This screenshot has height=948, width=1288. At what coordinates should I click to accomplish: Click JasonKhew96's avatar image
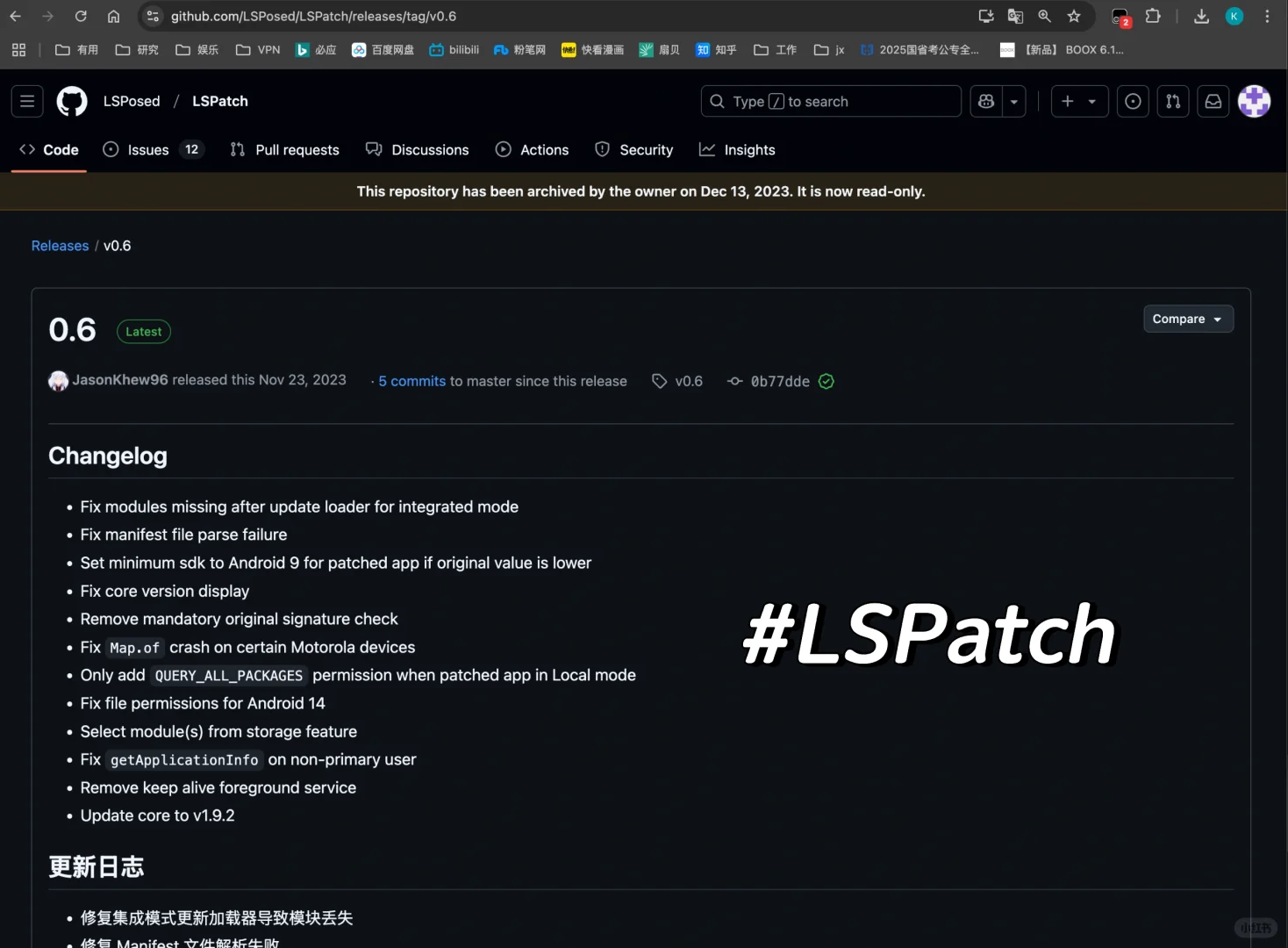(58, 381)
